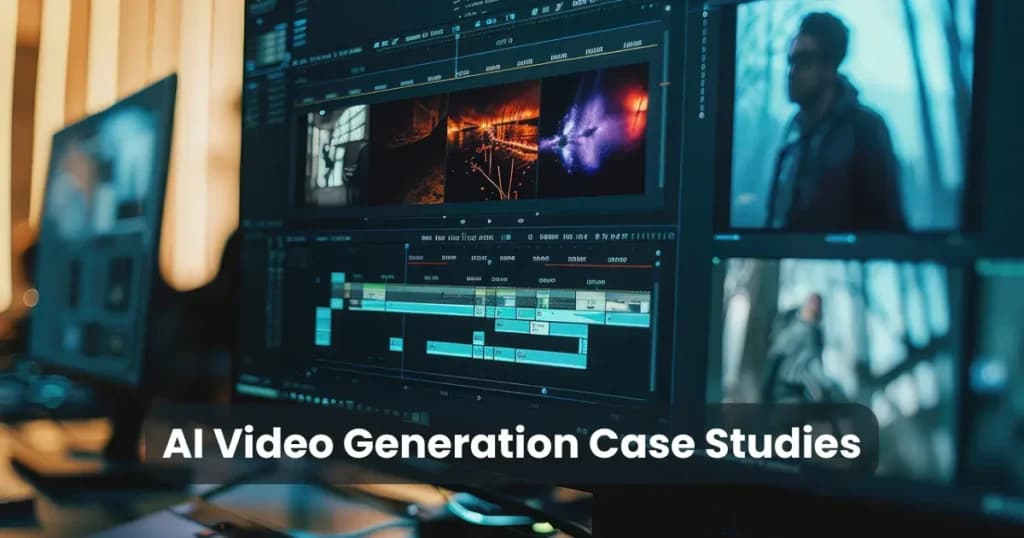
Task: Click the step-back icon left of play
Action: tap(465, 221)
